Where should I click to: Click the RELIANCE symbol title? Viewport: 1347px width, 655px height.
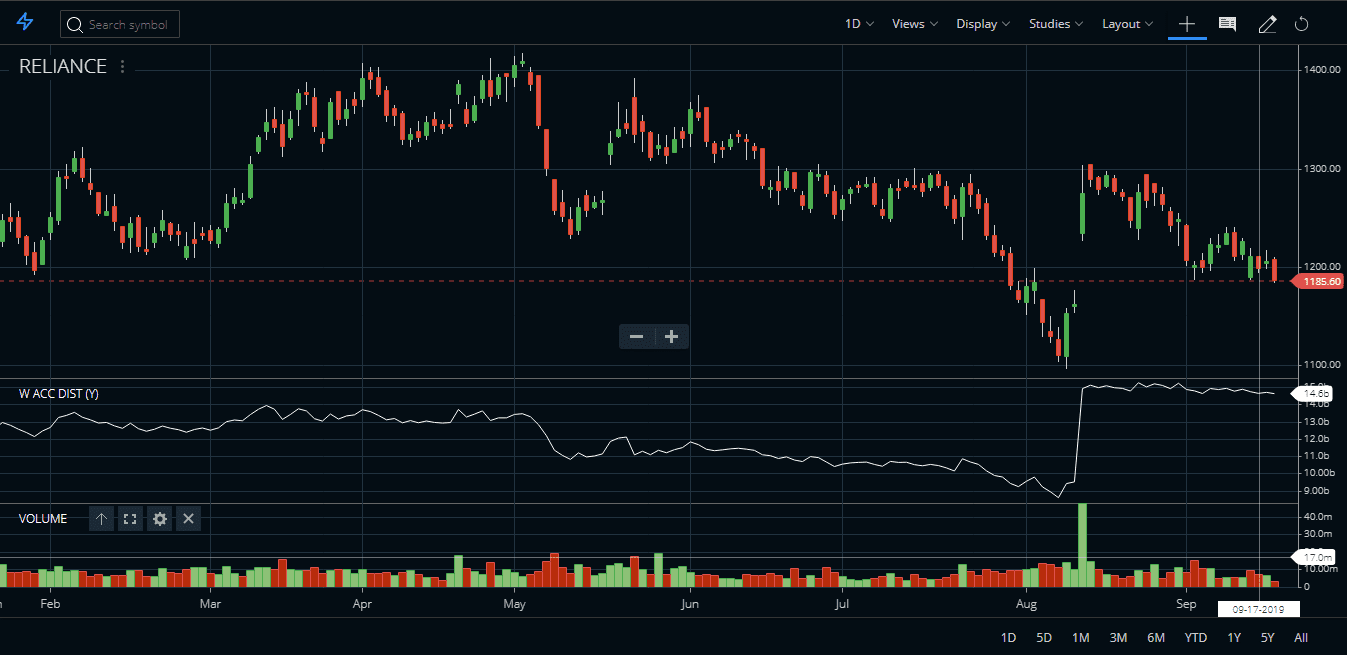coord(63,66)
